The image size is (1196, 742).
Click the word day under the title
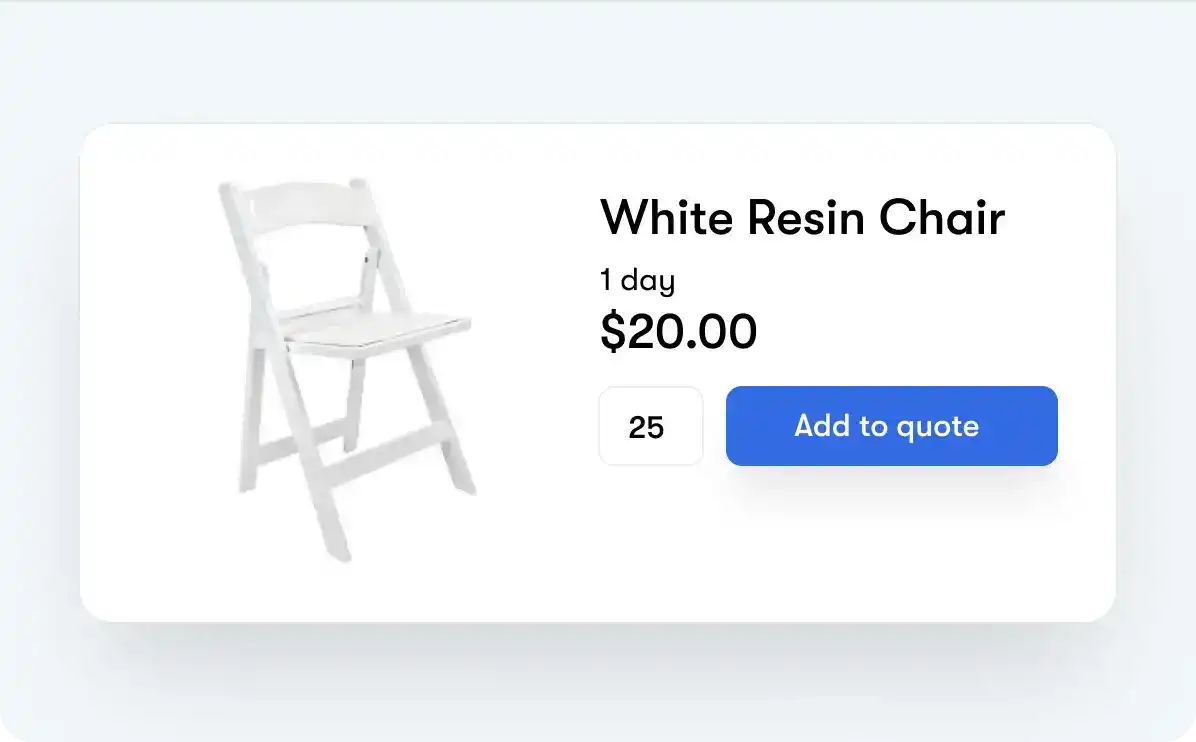click(647, 281)
